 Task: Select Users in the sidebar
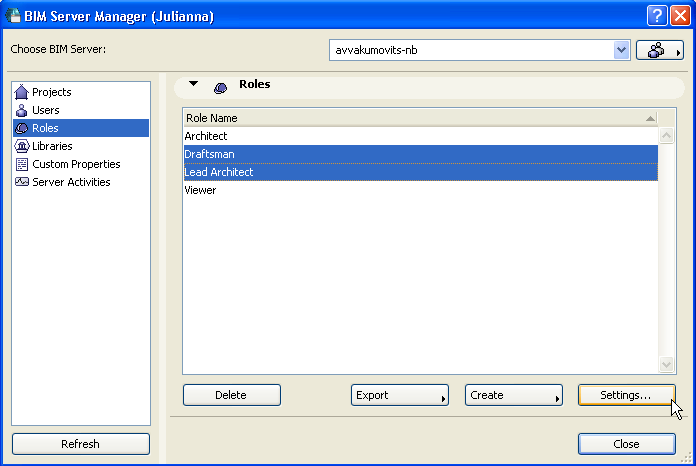tap(81, 110)
